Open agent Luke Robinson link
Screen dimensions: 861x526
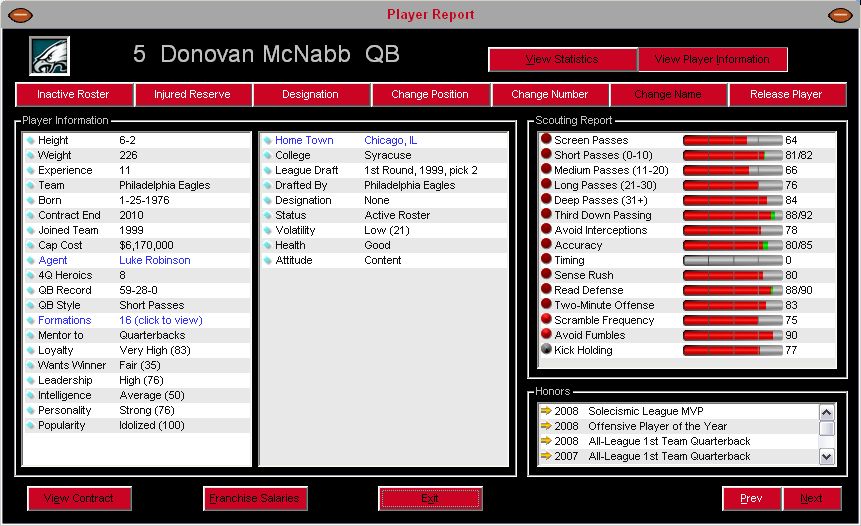point(154,260)
